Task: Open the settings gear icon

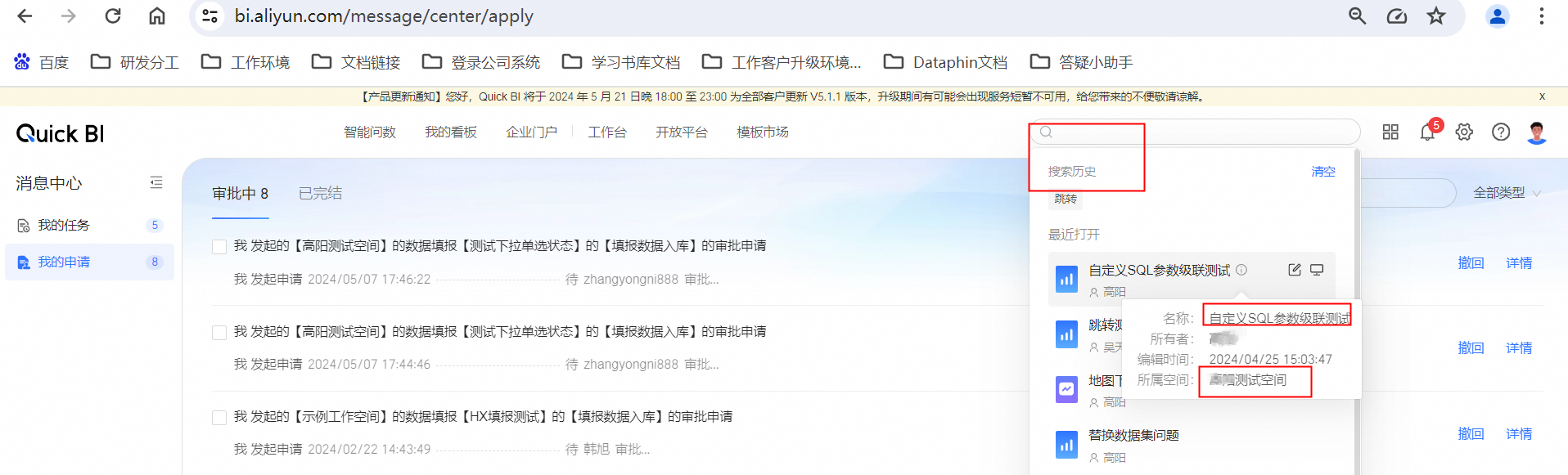Action: click(x=1464, y=132)
